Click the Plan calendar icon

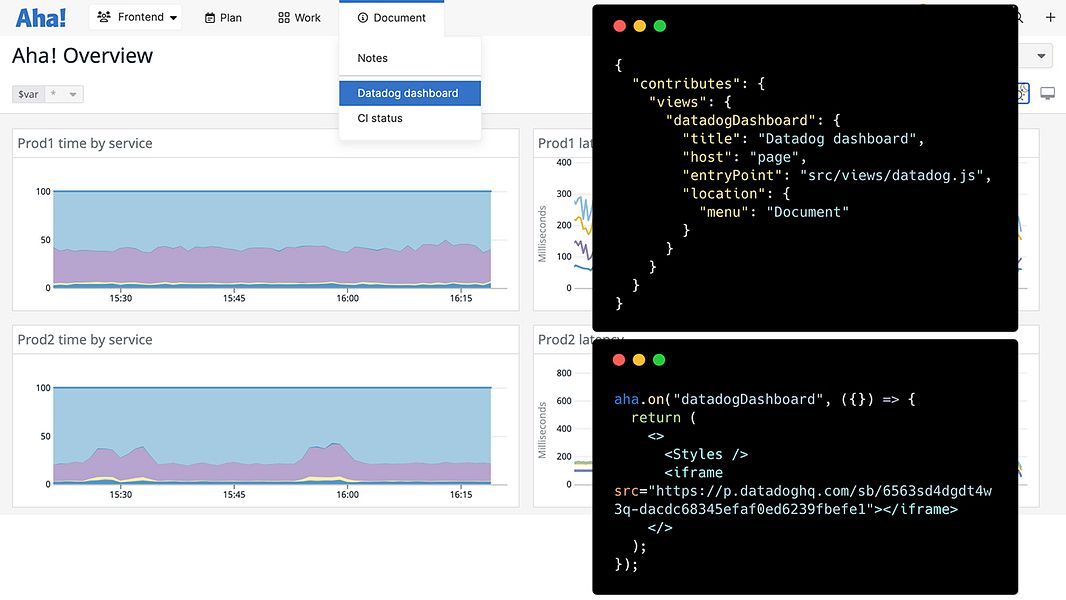tap(210, 18)
